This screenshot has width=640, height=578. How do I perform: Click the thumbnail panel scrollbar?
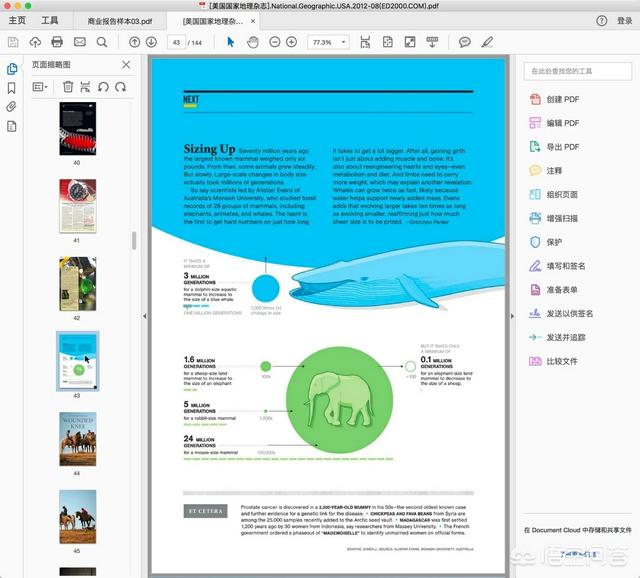pos(134,240)
